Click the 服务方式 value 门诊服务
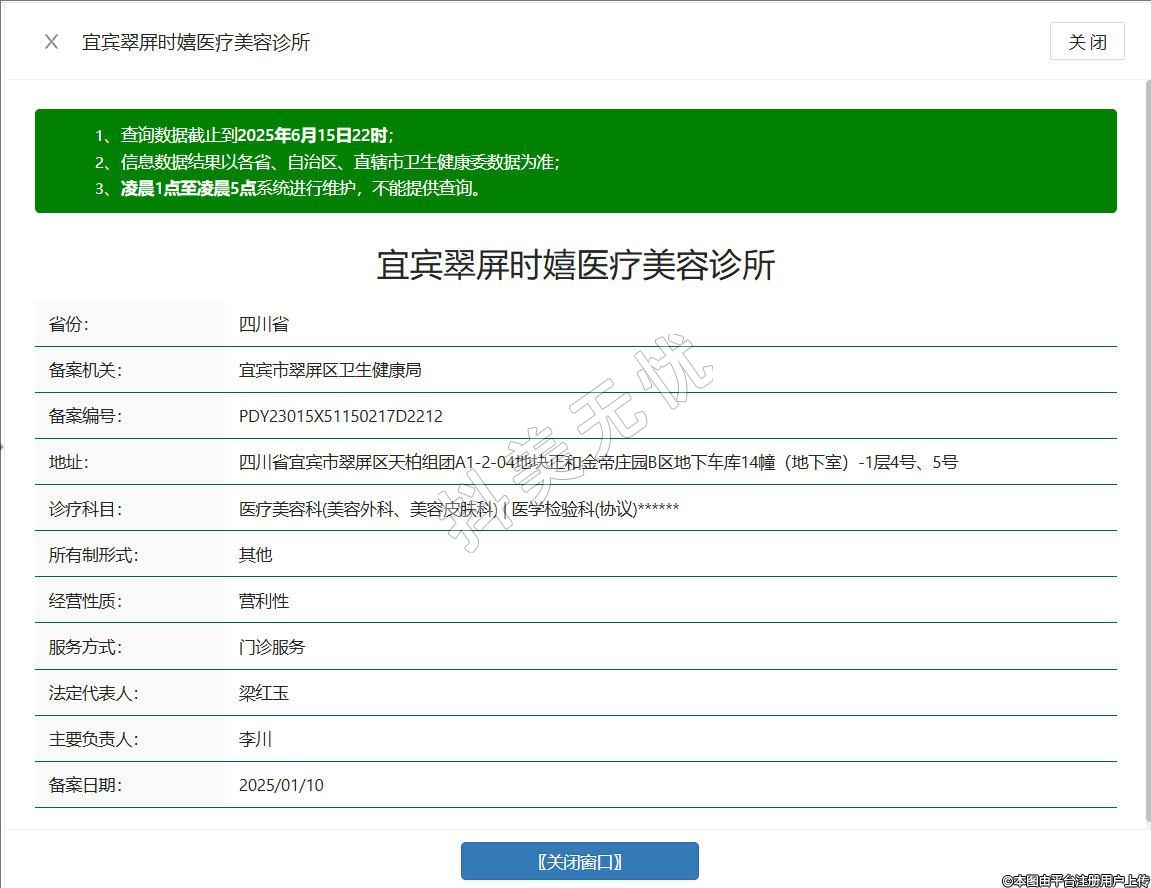This screenshot has width=1151, height=888. 272,647
